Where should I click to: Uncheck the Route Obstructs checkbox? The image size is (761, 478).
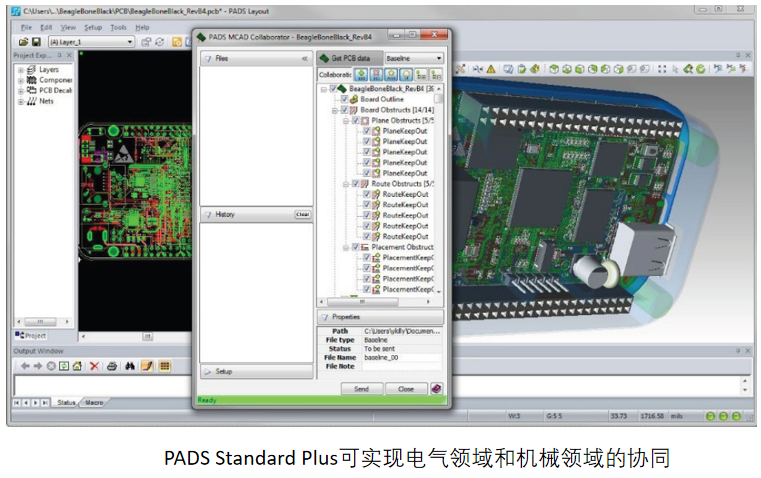356,184
